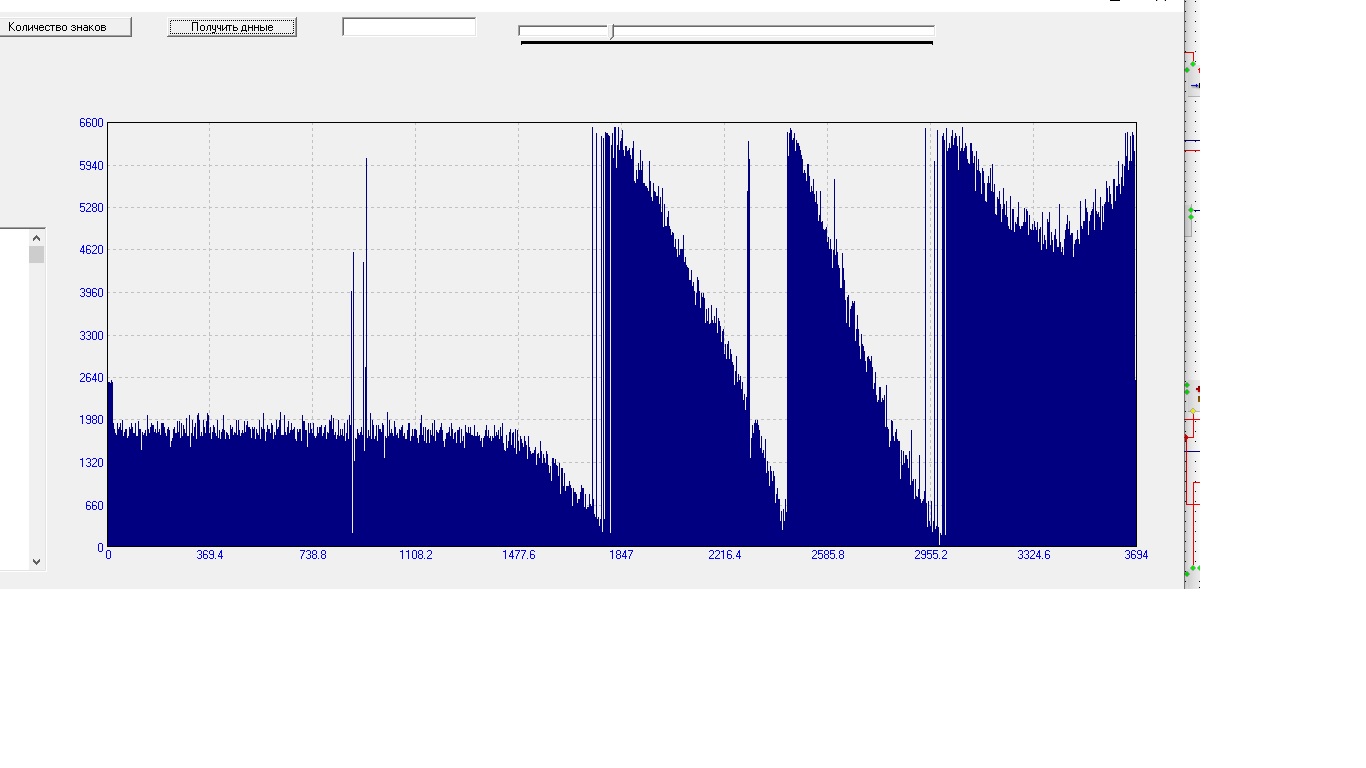This screenshot has width=1366, height=768.
Task: Focus the empty text field beside 'Получить днные'
Action: 409,27
